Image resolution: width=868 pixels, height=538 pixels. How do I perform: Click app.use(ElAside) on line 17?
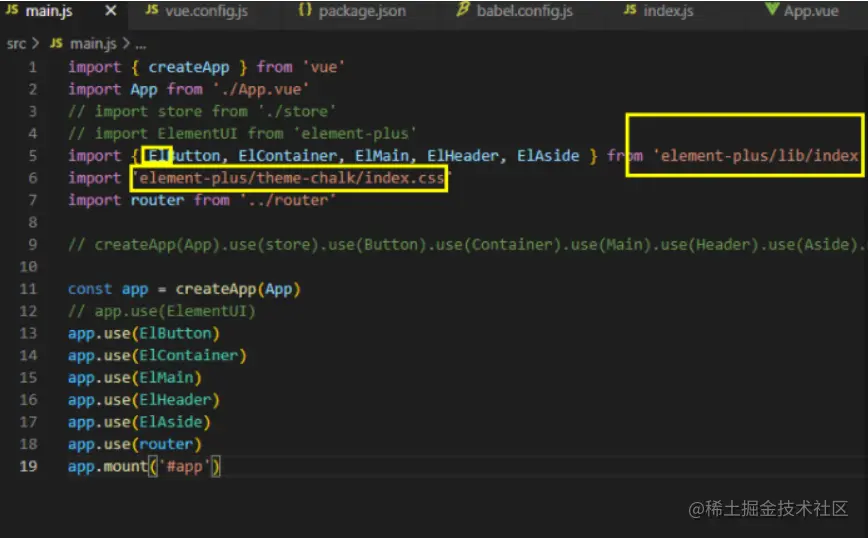point(139,422)
